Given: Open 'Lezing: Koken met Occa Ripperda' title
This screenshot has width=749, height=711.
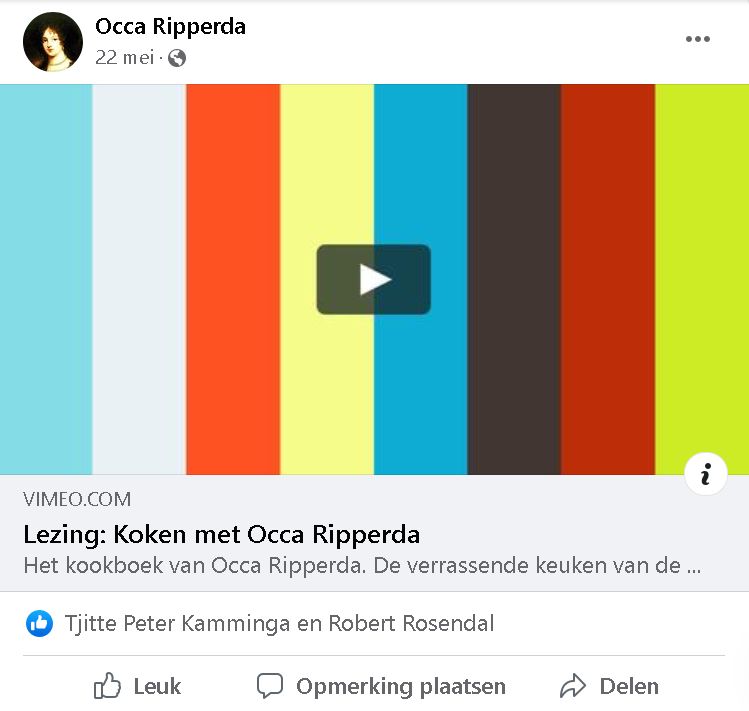Looking at the screenshot, I should tap(222, 534).
